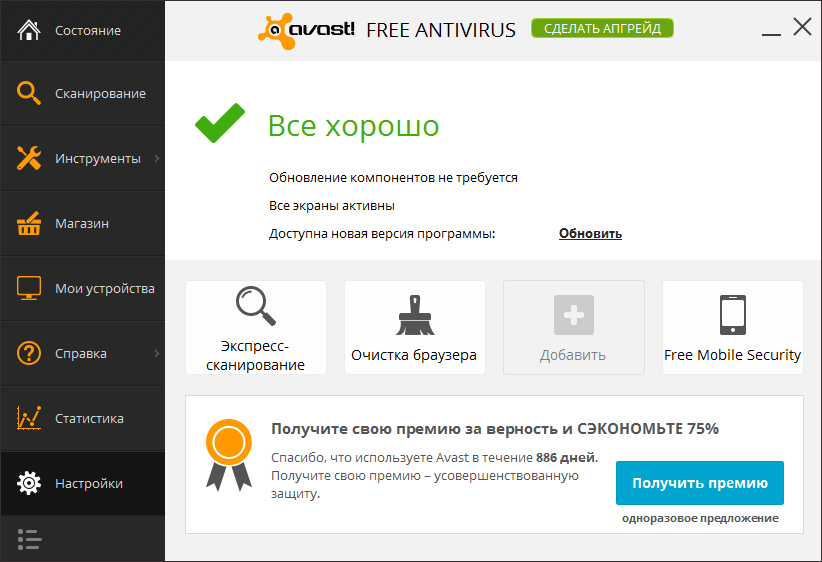Click 'Все экраны активны' text
Viewport: 822px width, 562px height.
(x=332, y=206)
